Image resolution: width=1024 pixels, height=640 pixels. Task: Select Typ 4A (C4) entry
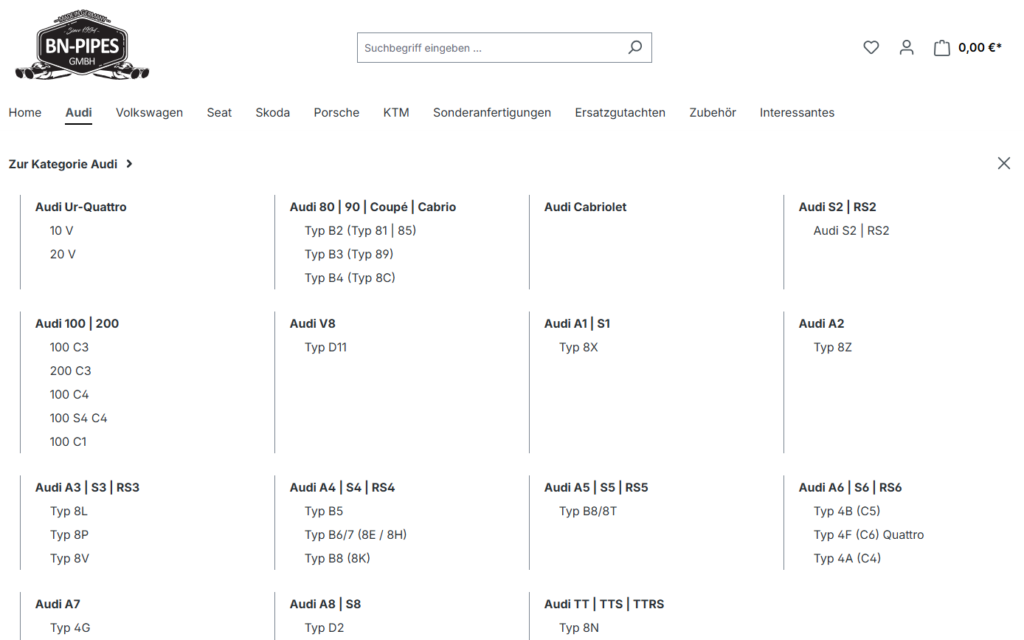coord(847,558)
